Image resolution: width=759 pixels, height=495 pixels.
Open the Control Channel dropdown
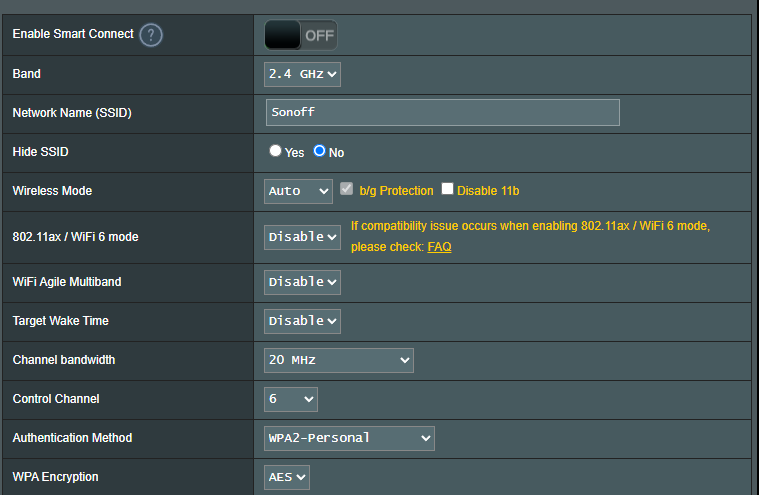click(x=291, y=399)
